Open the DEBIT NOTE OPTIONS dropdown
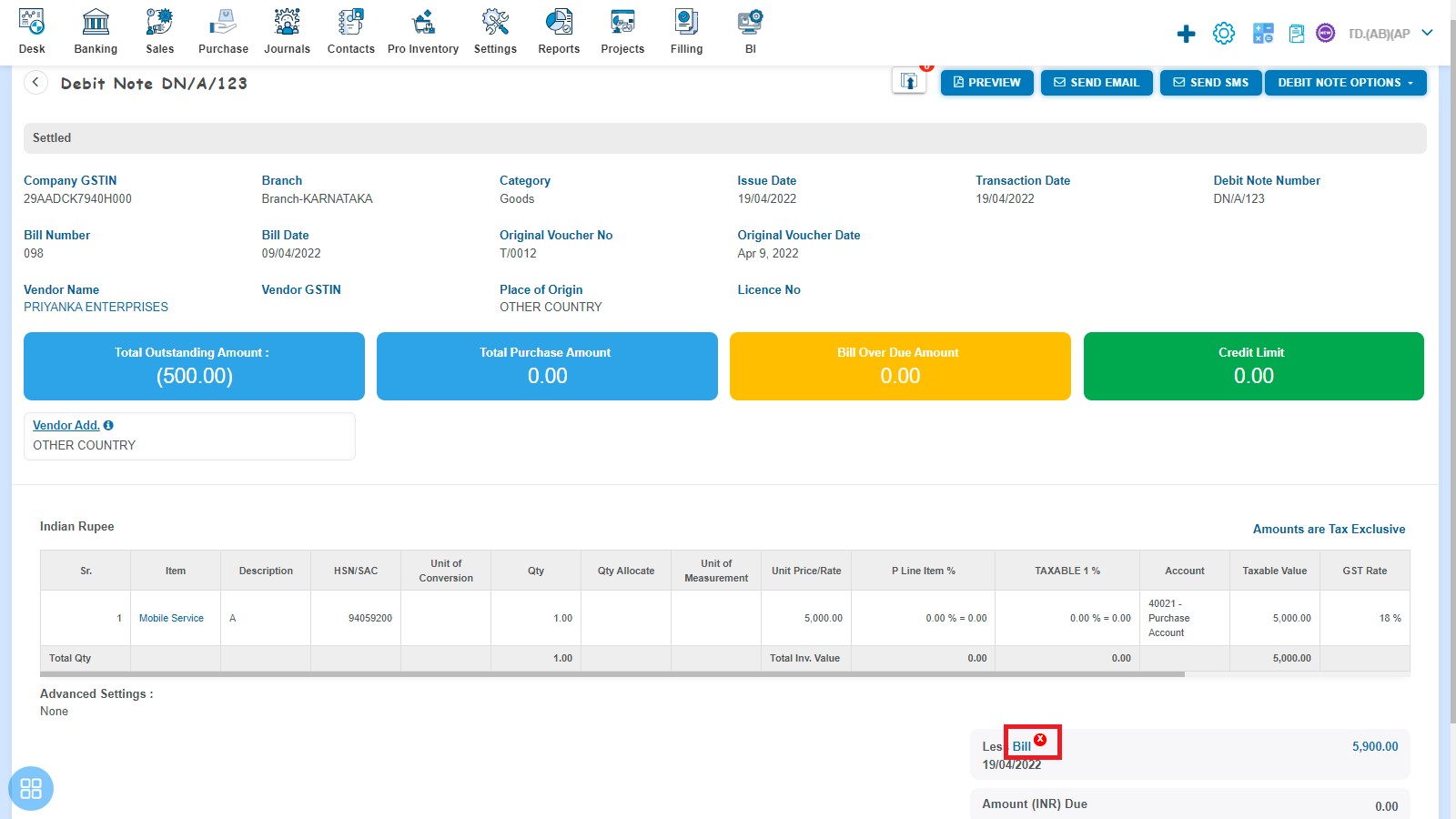The image size is (1456, 819). coord(1346,83)
